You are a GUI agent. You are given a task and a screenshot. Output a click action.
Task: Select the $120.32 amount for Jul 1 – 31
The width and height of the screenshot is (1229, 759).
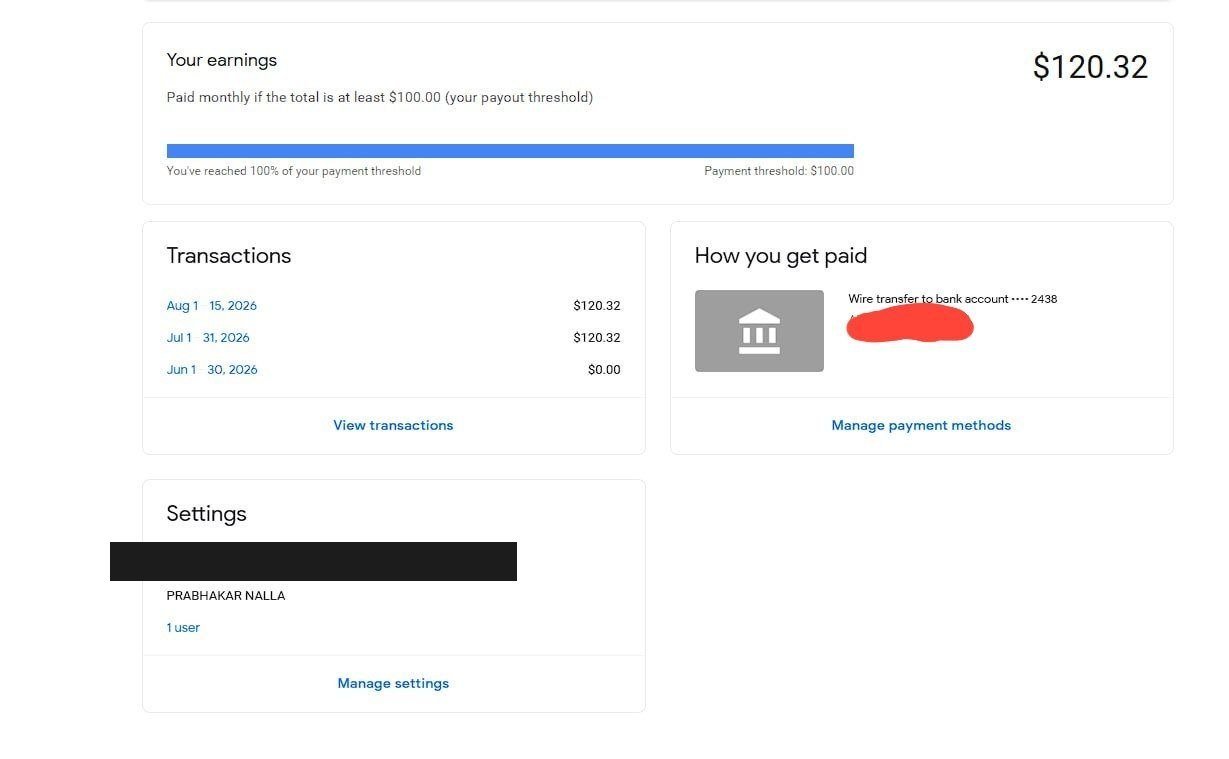(597, 338)
